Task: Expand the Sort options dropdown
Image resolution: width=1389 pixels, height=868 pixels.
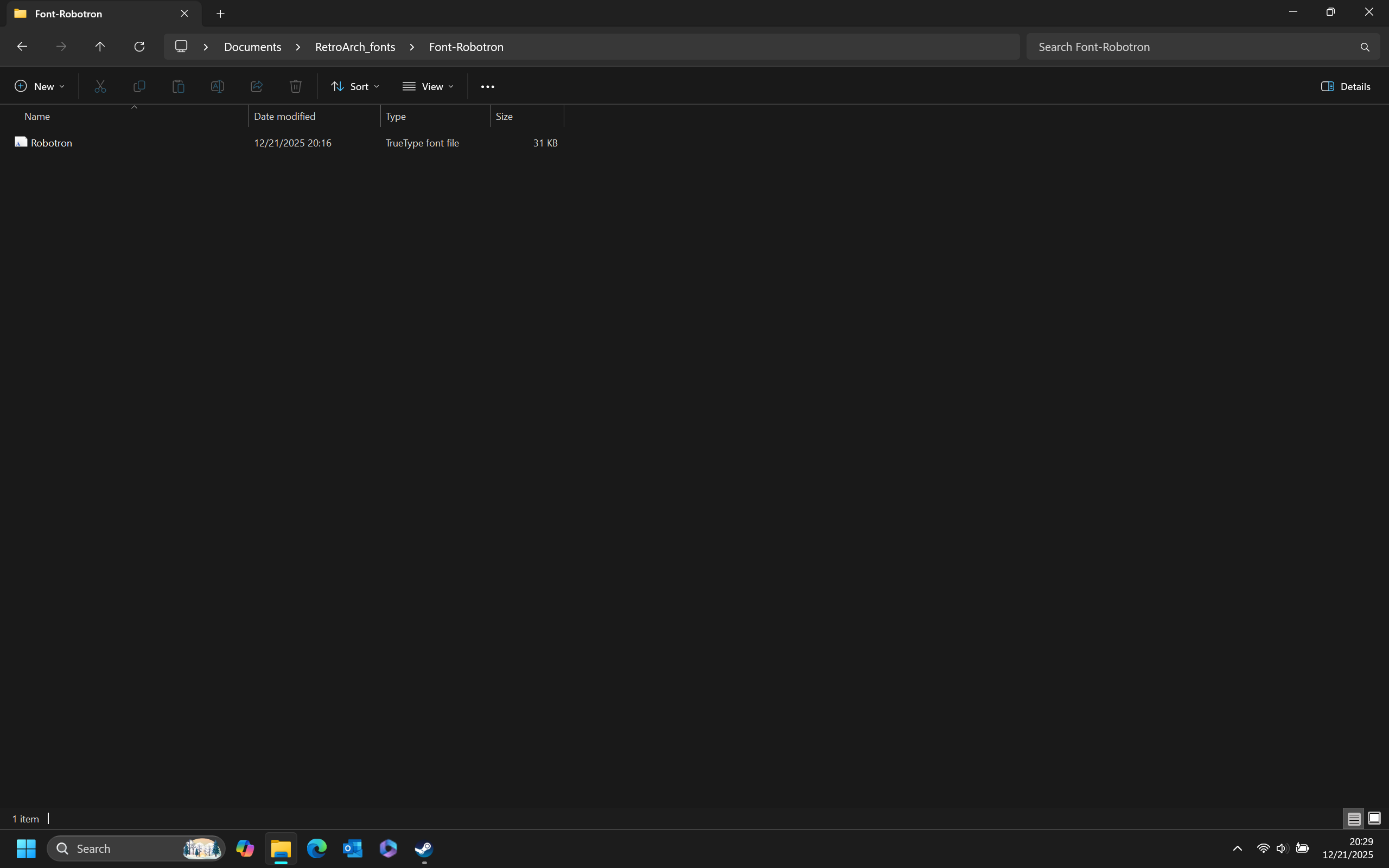Action: tap(355, 86)
